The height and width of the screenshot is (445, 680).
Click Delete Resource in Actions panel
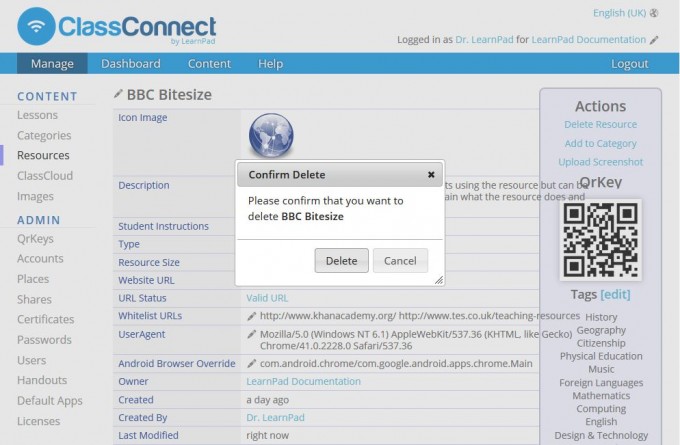600,124
